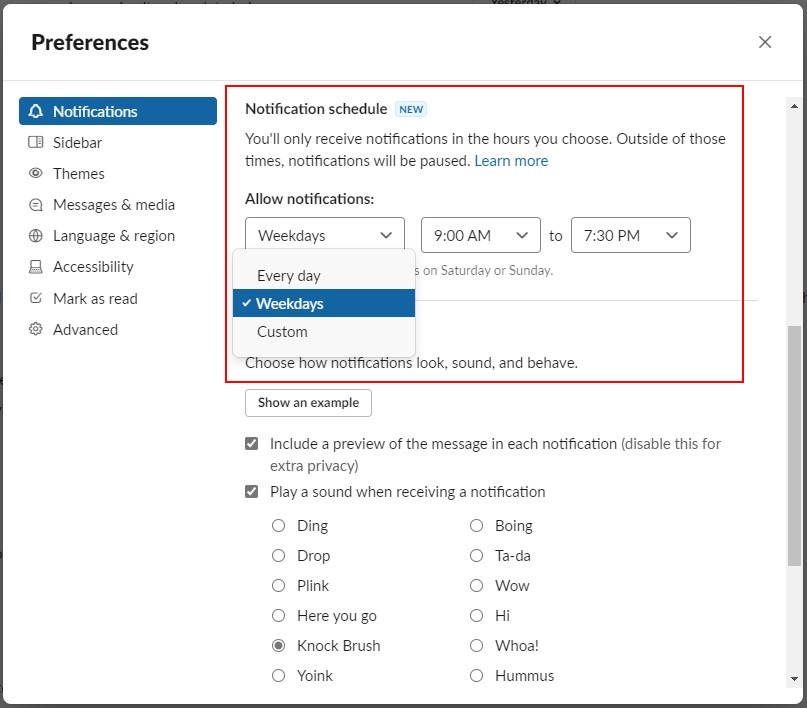Disable message preview in notifications
807x708 pixels.
[252, 443]
